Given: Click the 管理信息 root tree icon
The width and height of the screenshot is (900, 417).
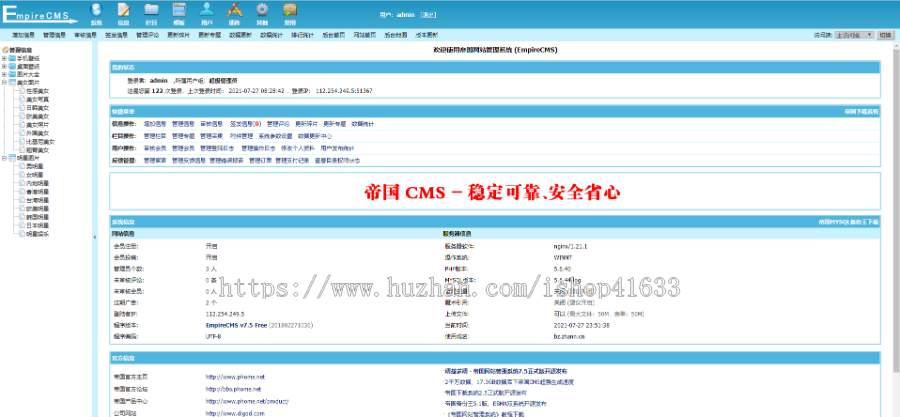Looking at the screenshot, I should (5, 50).
